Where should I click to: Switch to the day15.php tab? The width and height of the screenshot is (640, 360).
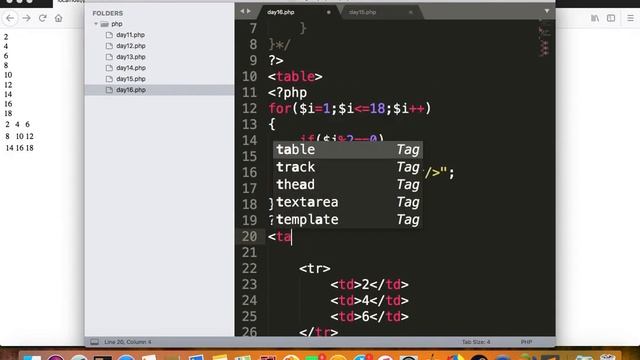(362, 12)
